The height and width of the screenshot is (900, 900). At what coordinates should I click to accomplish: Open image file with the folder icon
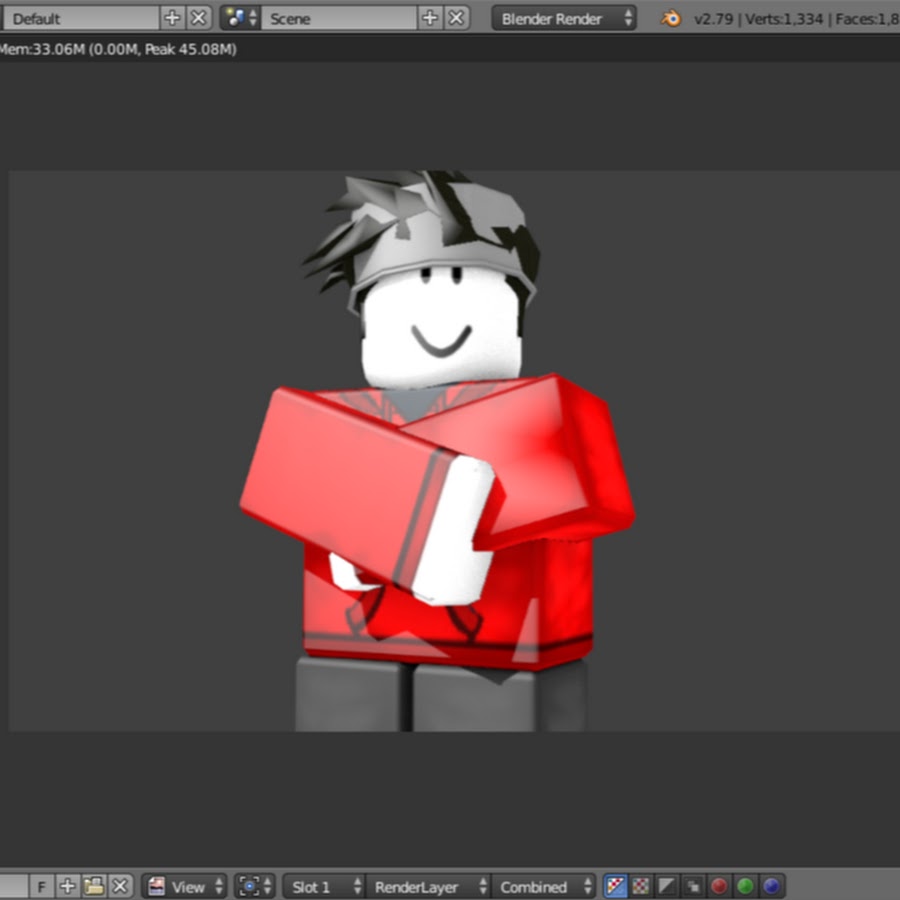pyautogui.click(x=94, y=886)
